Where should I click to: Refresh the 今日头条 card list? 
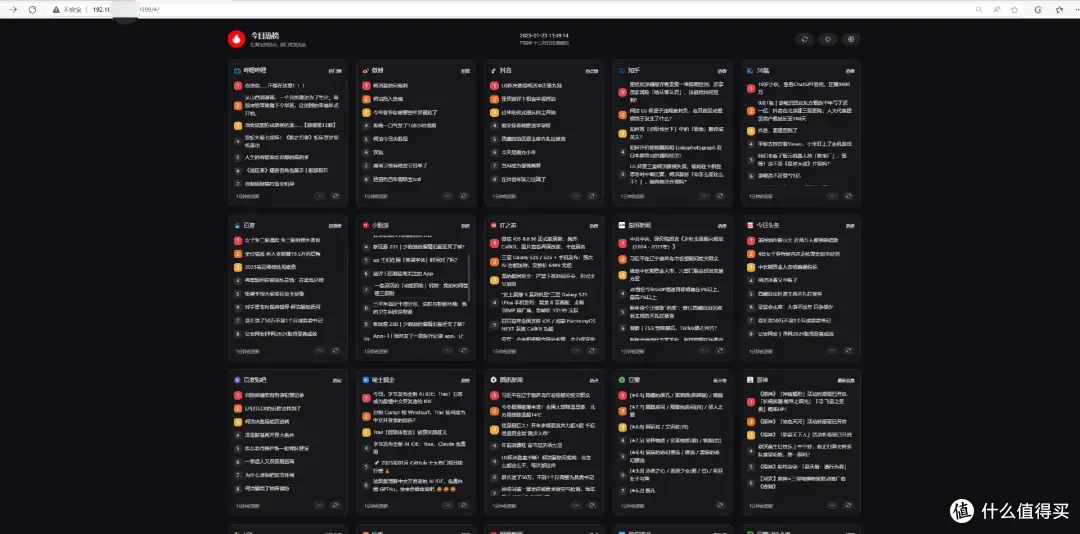[x=849, y=350]
